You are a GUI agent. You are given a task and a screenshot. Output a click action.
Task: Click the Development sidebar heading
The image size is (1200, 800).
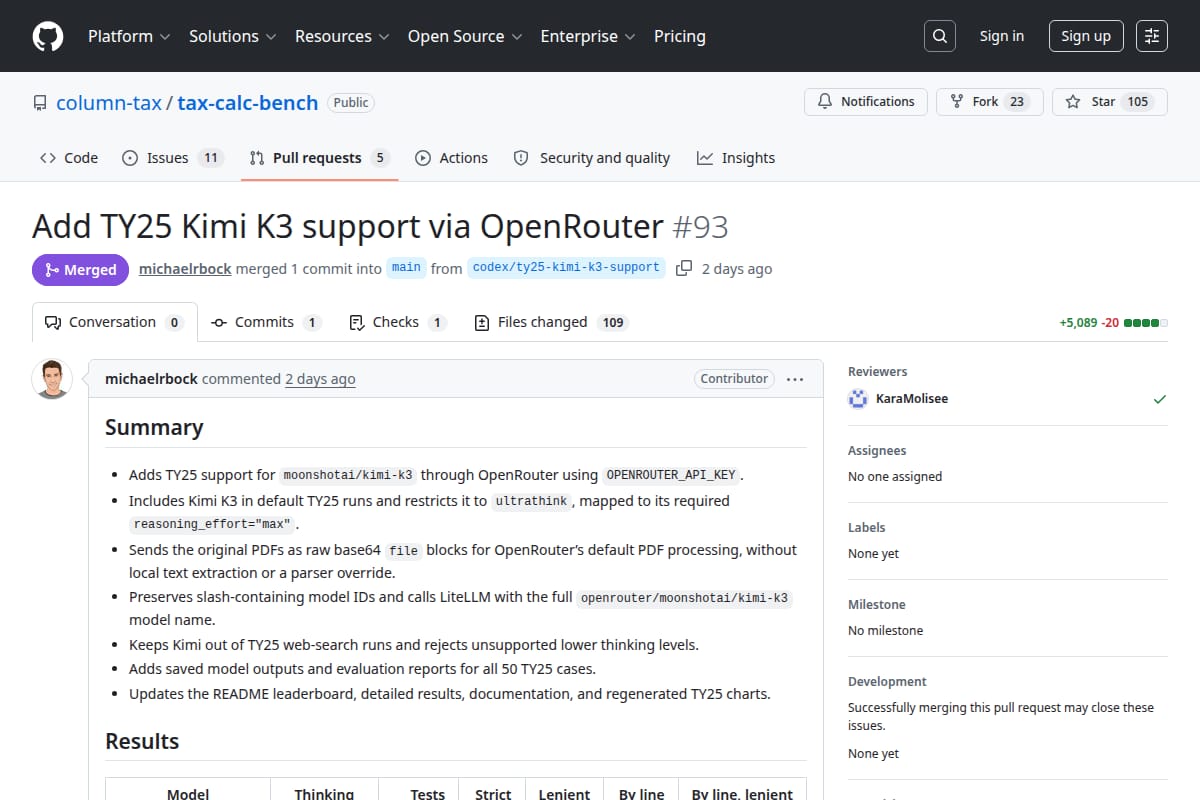[887, 681]
